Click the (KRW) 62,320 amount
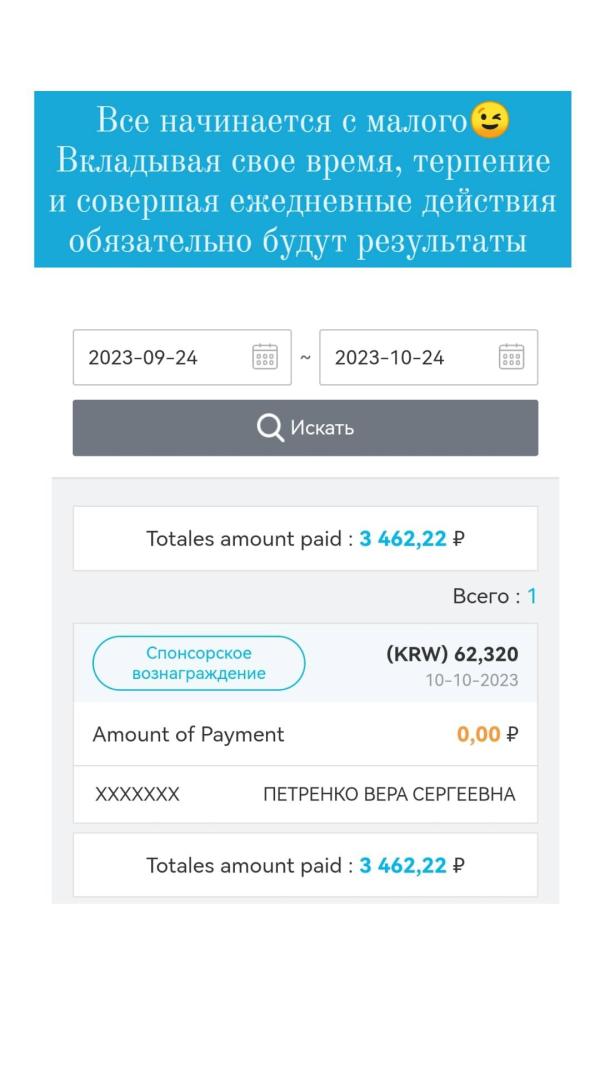Viewport: 600px width, 1066px height. [452, 655]
